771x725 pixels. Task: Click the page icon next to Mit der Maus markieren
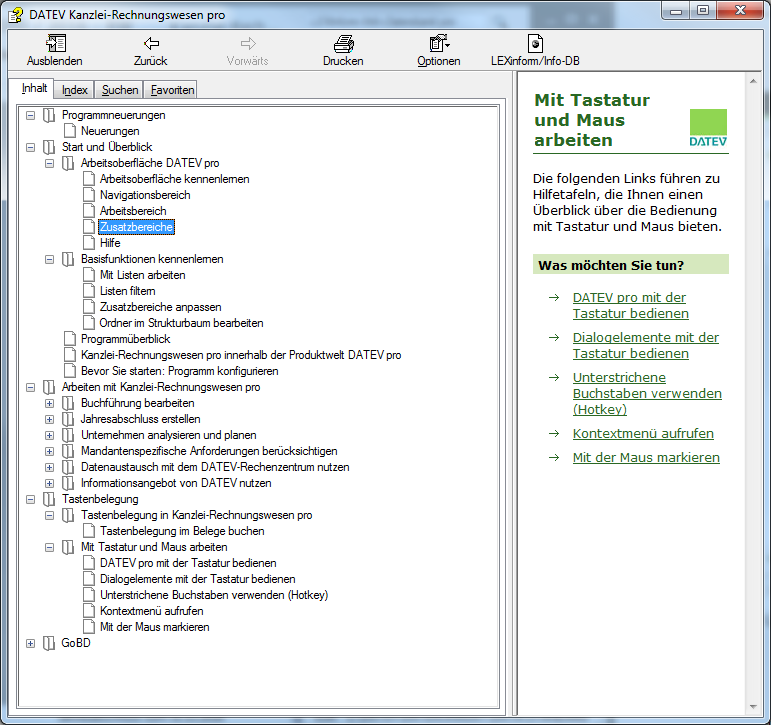89,627
